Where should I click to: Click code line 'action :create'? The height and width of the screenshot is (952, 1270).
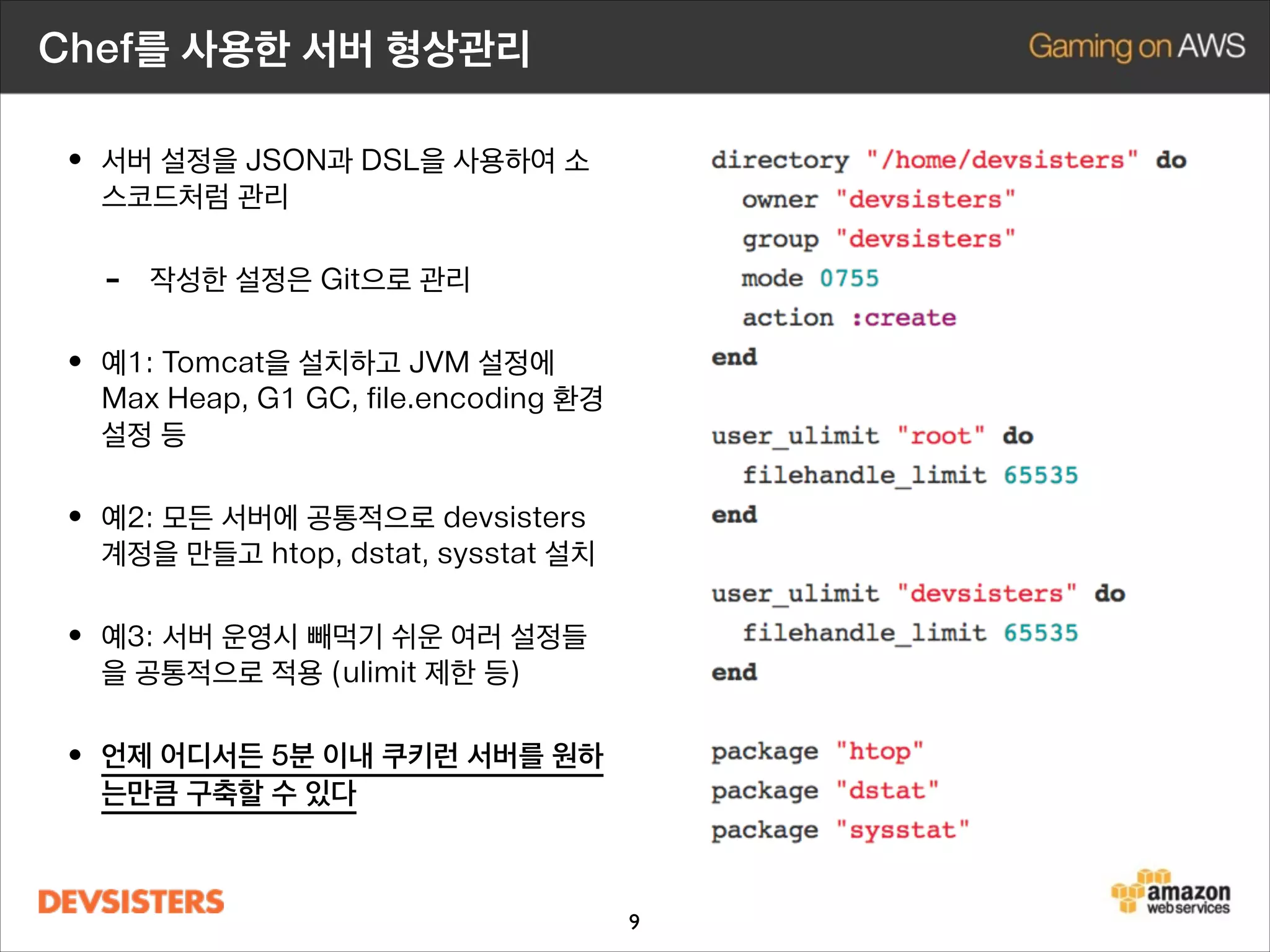pos(850,318)
